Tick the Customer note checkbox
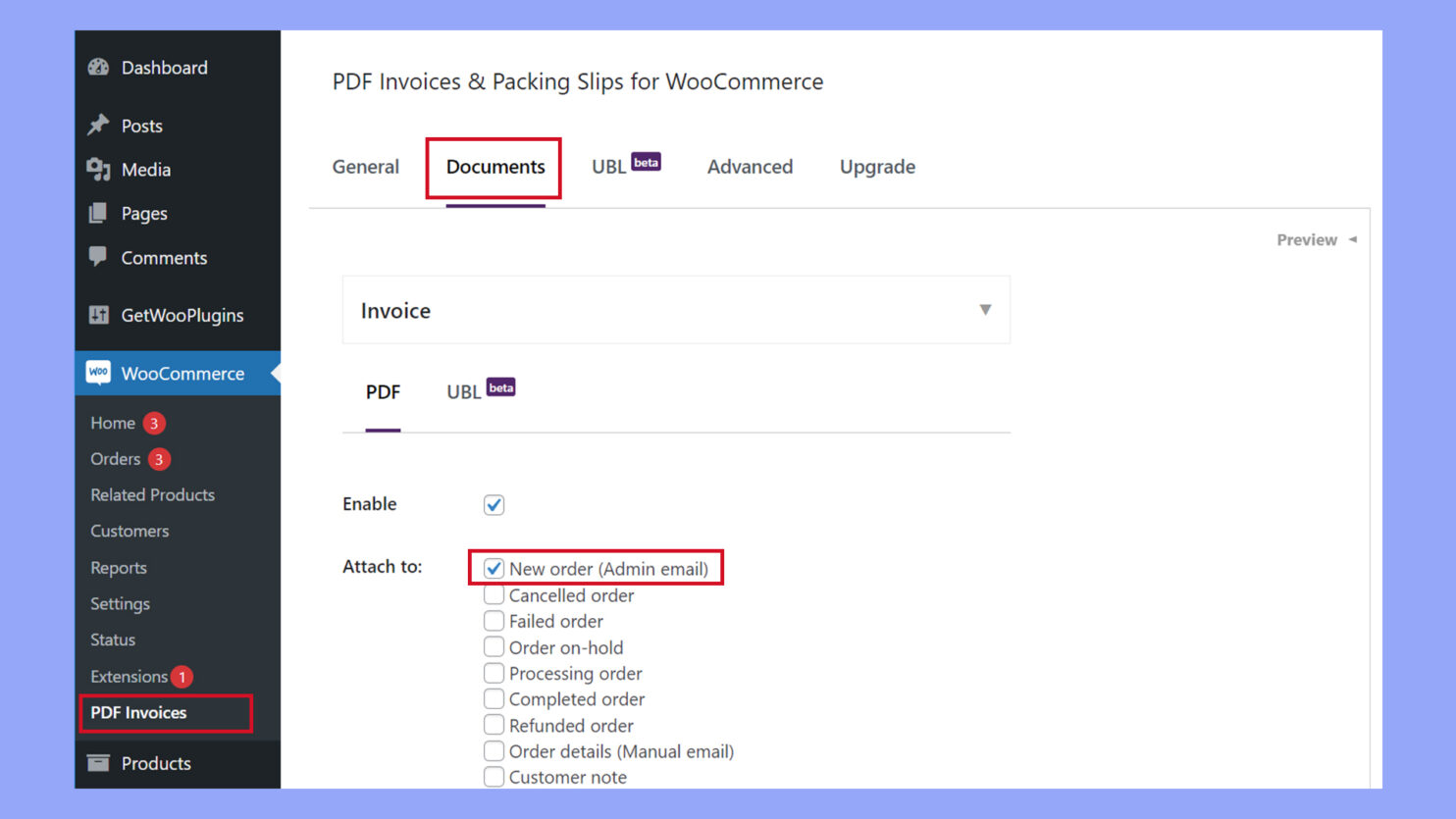The width and height of the screenshot is (1456, 819). click(x=494, y=776)
